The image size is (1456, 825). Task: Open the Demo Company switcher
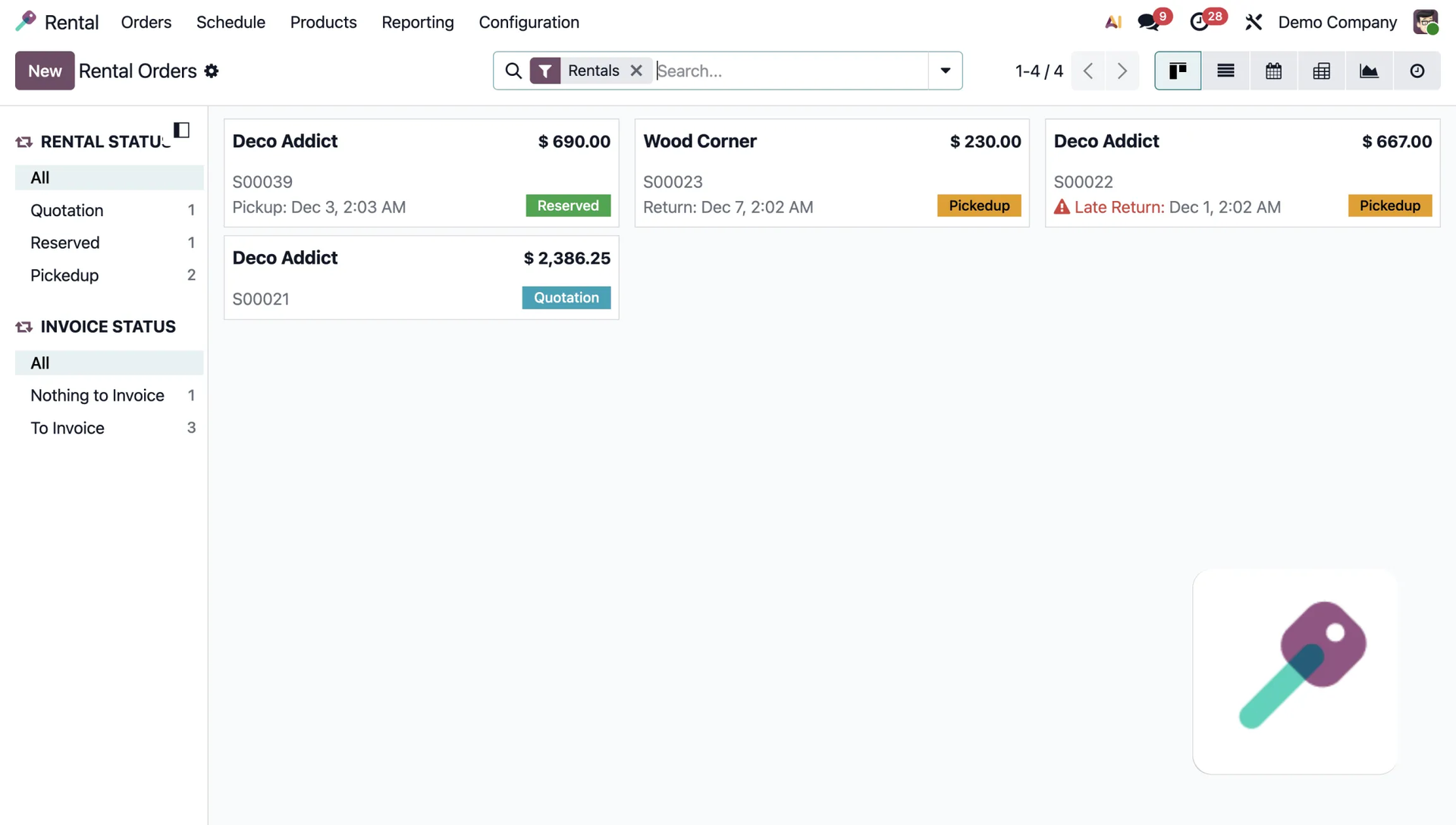pyautogui.click(x=1337, y=22)
